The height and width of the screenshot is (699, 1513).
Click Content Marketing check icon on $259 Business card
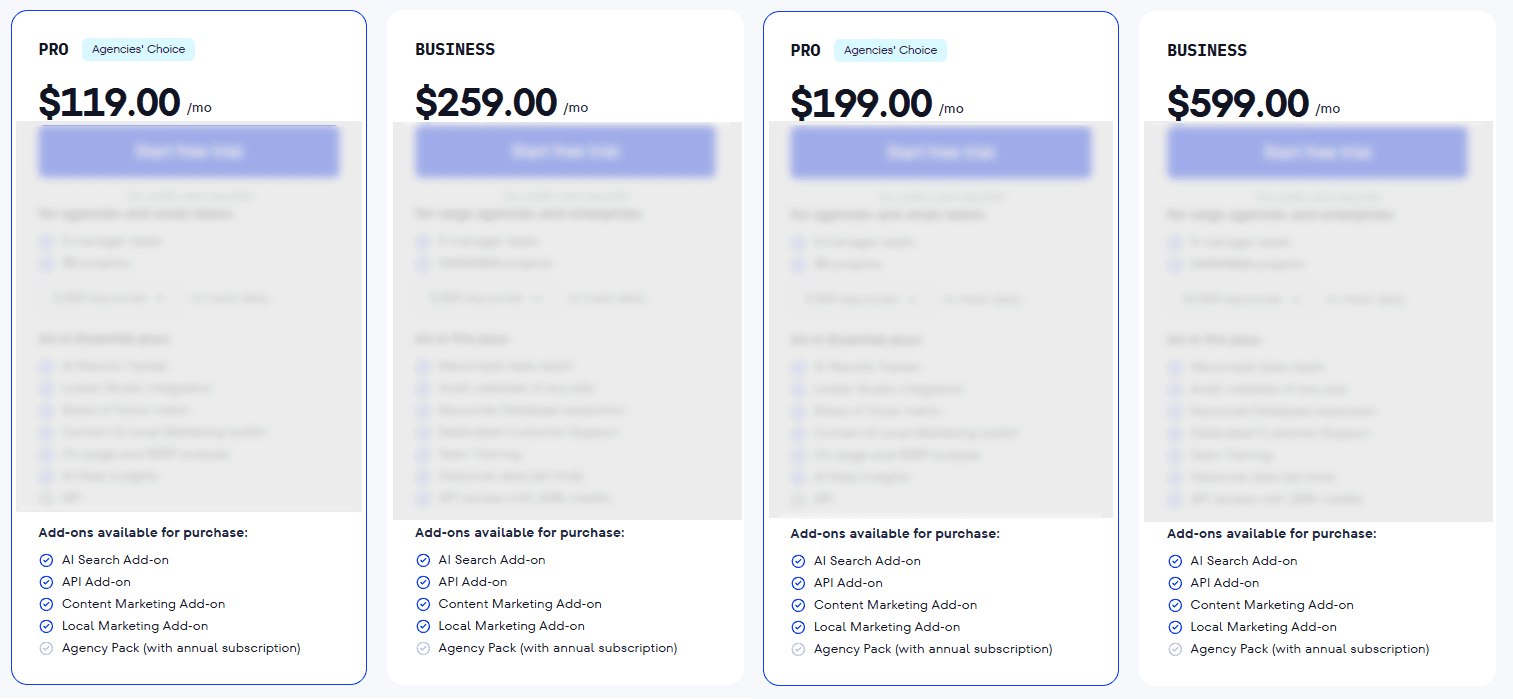[422, 603]
